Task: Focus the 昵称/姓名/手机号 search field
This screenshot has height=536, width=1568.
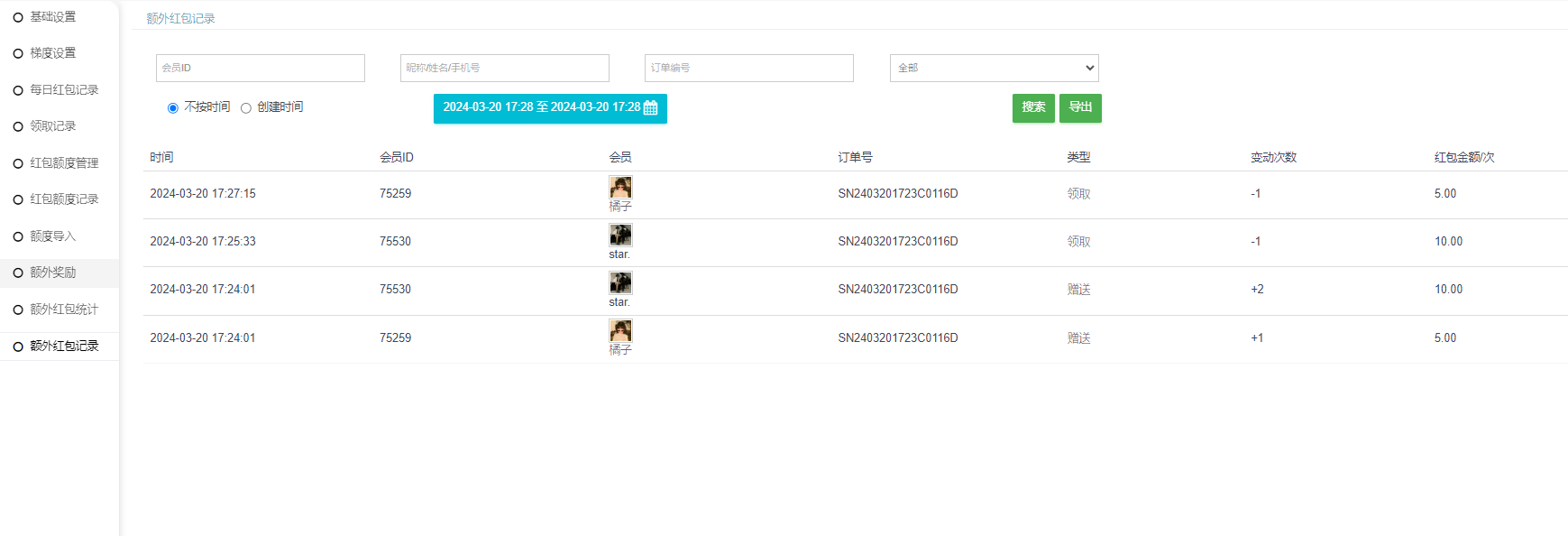Action: pos(505,69)
